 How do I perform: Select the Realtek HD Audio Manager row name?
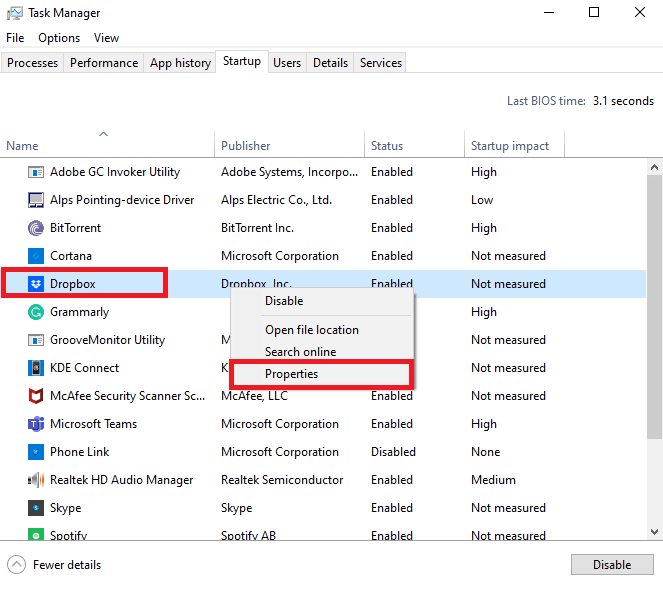(121, 480)
